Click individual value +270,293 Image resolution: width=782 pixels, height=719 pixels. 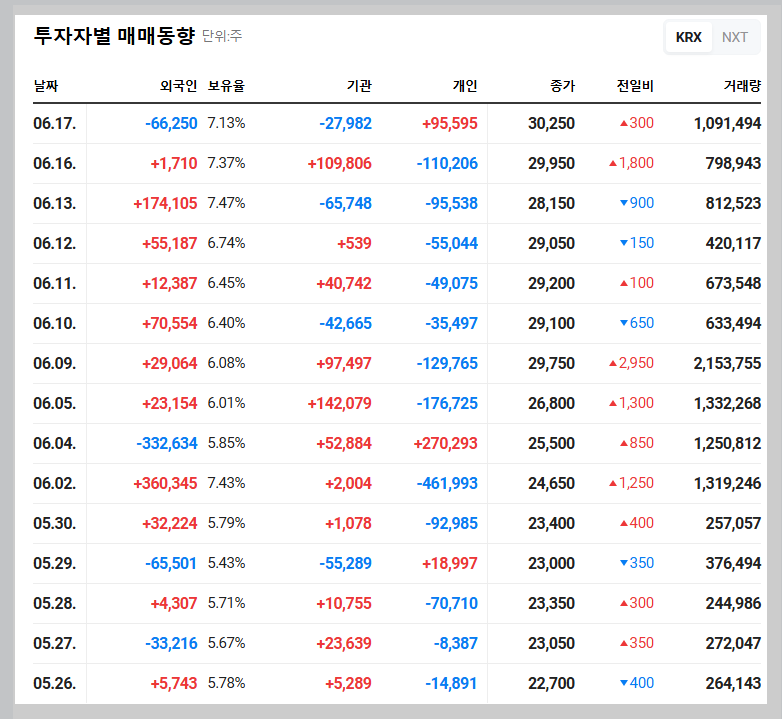click(x=445, y=443)
